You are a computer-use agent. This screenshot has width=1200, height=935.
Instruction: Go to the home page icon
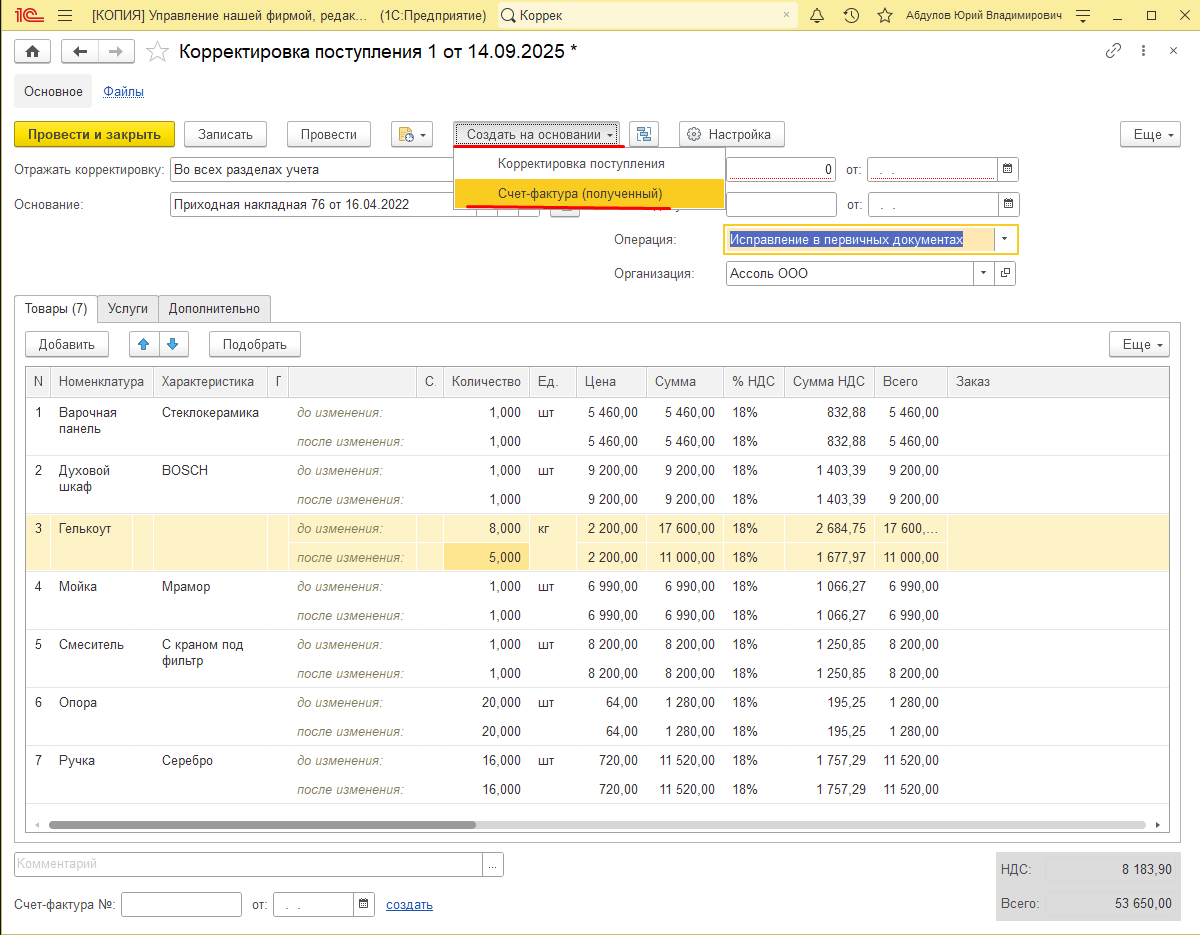(32, 52)
